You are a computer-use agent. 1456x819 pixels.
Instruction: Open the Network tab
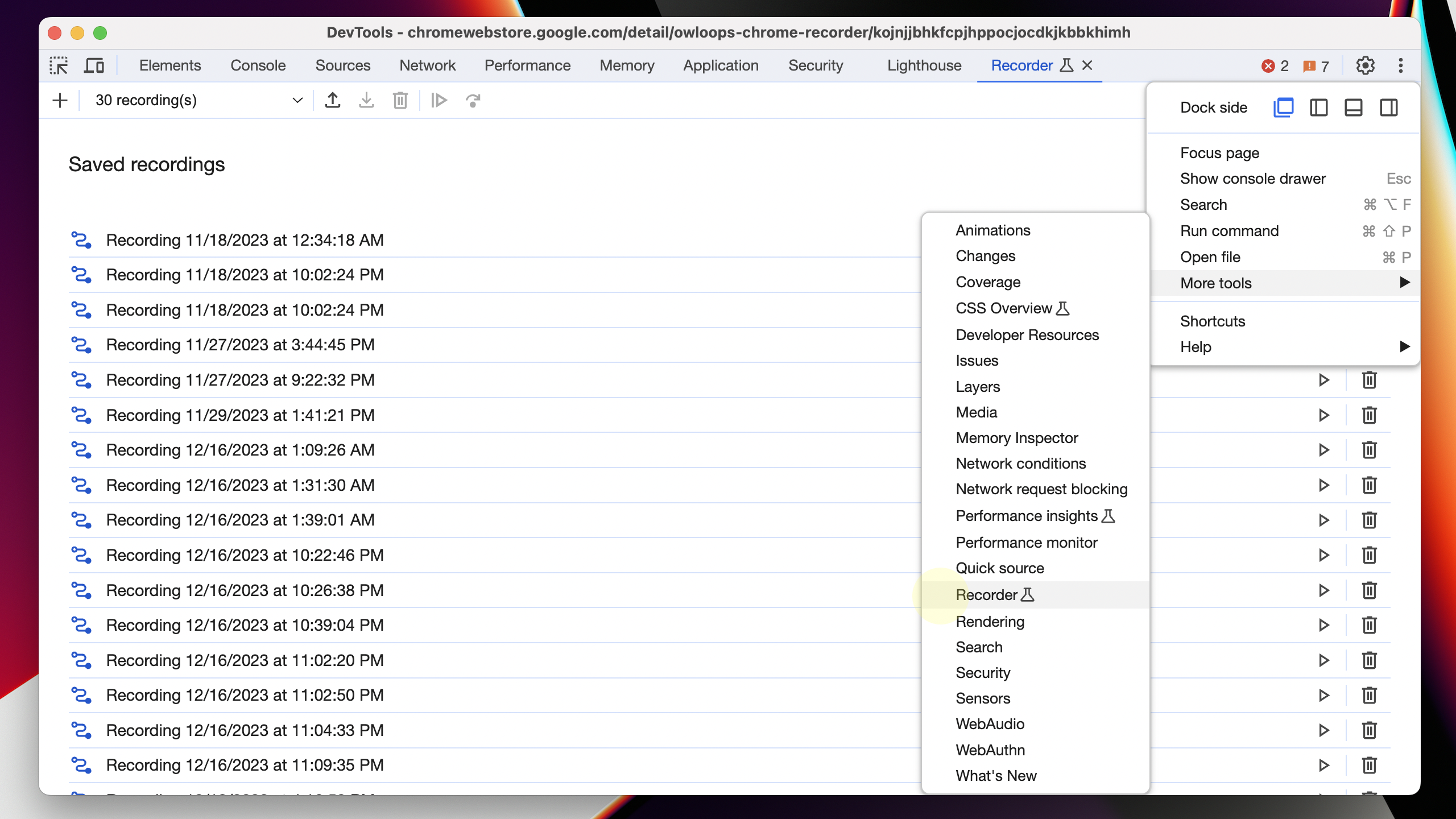428,65
